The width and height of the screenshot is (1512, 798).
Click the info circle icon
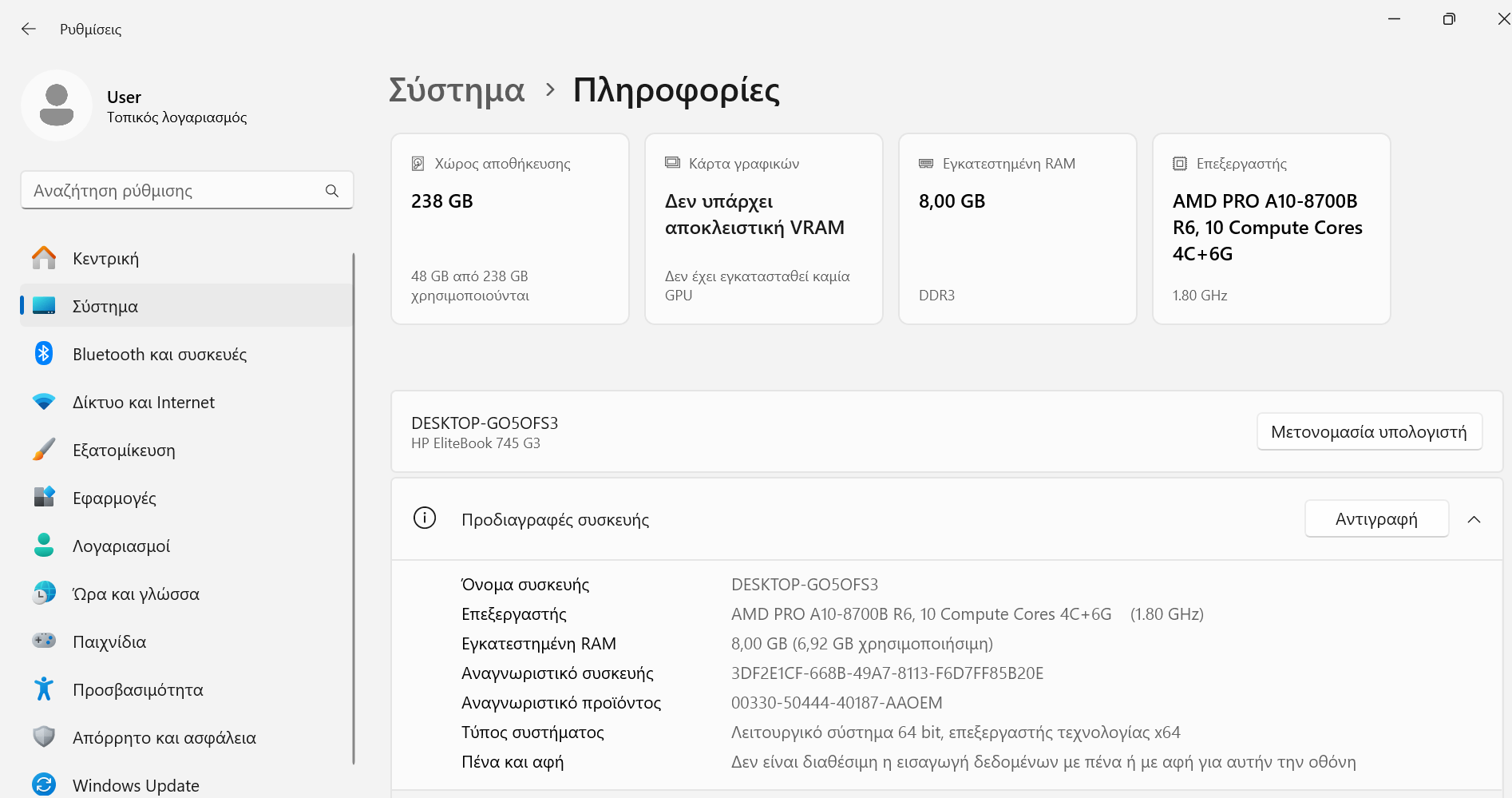(425, 518)
